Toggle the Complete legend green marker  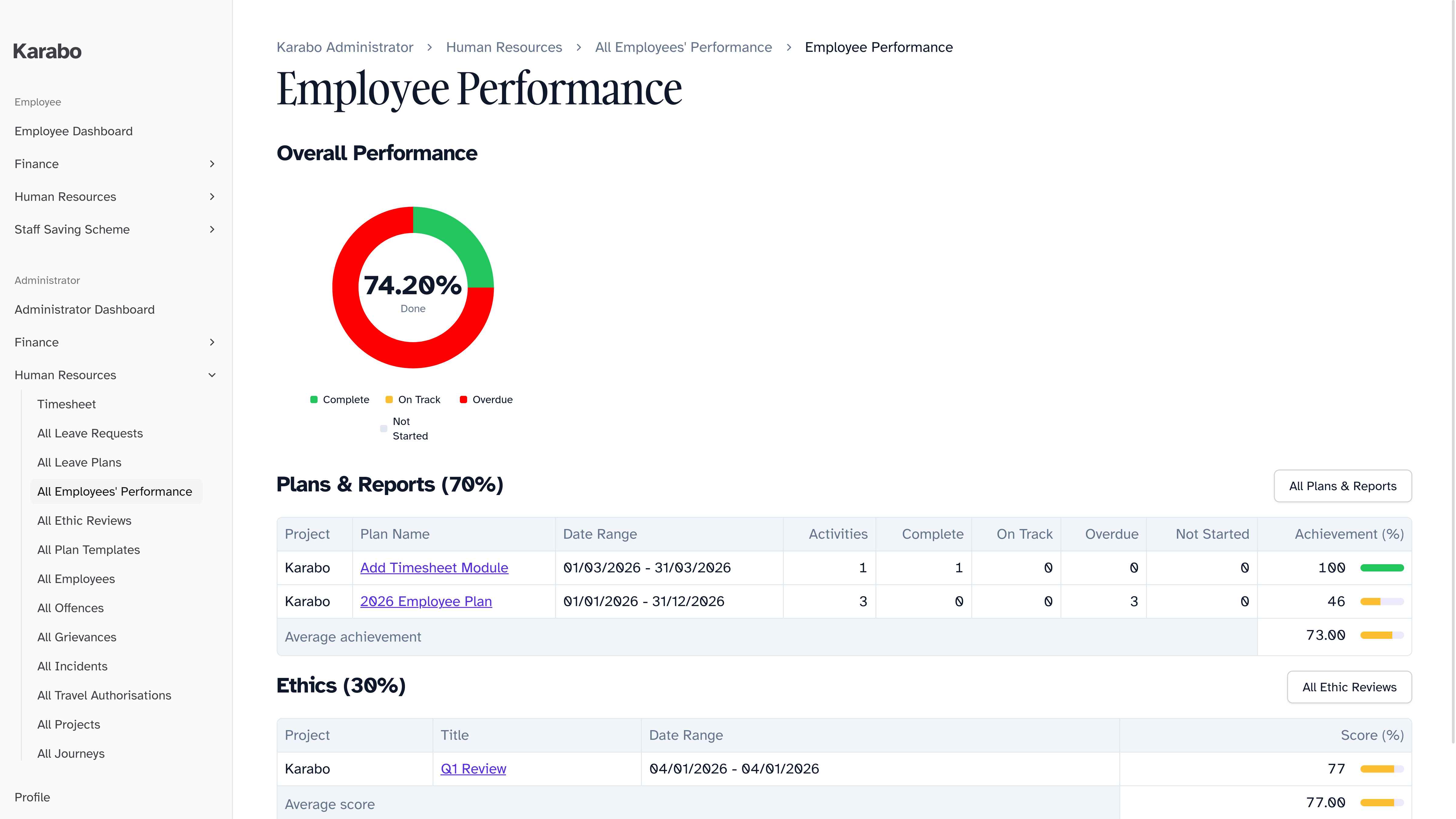coord(314,399)
